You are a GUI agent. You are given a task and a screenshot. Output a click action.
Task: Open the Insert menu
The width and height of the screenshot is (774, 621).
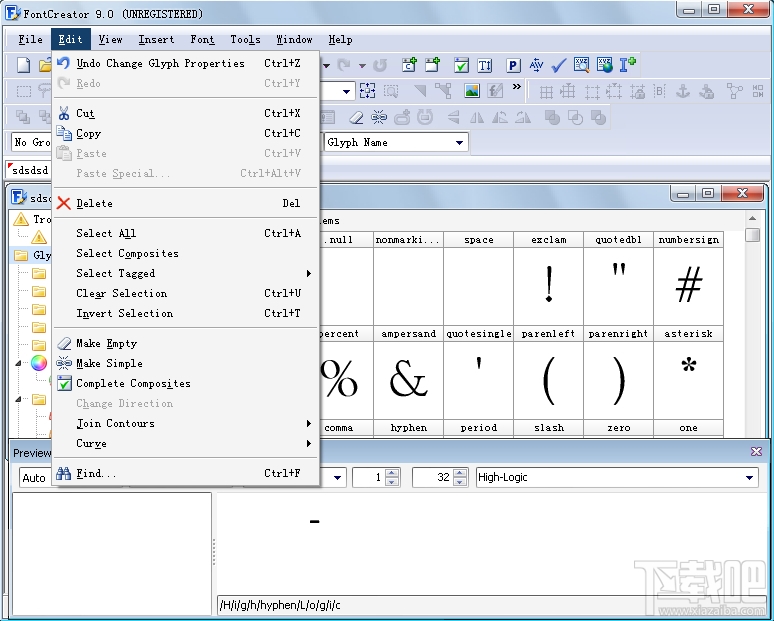156,39
